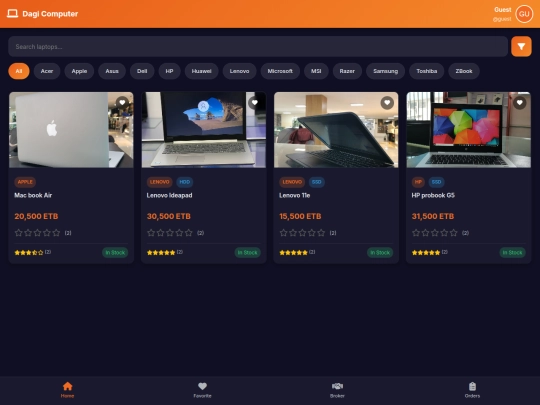Filter laptops by Huawei brand
The height and width of the screenshot is (405, 540).
pyautogui.click(x=201, y=71)
